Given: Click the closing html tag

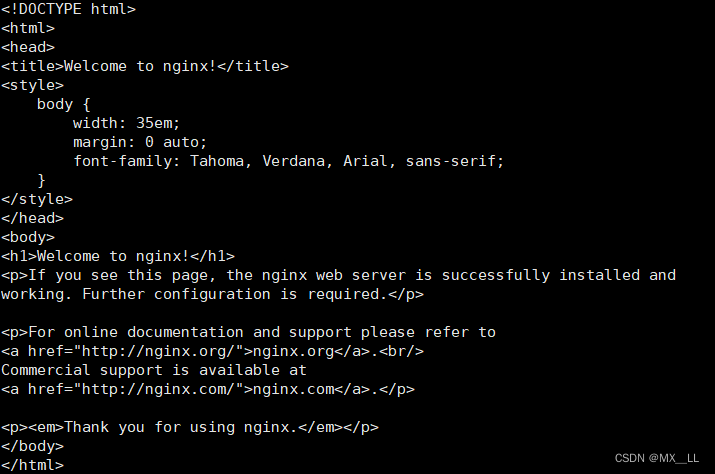Looking at the screenshot, I should (x=32, y=465).
